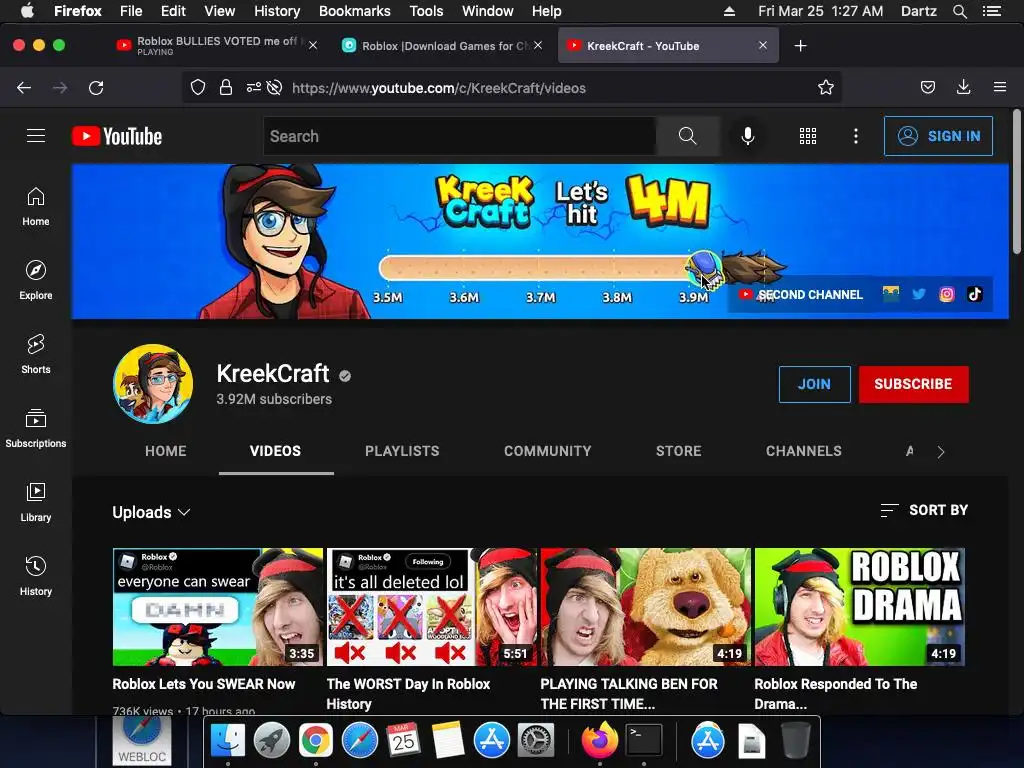Open the YouTube apps grid icon
This screenshot has height=768, width=1024.
click(x=808, y=136)
